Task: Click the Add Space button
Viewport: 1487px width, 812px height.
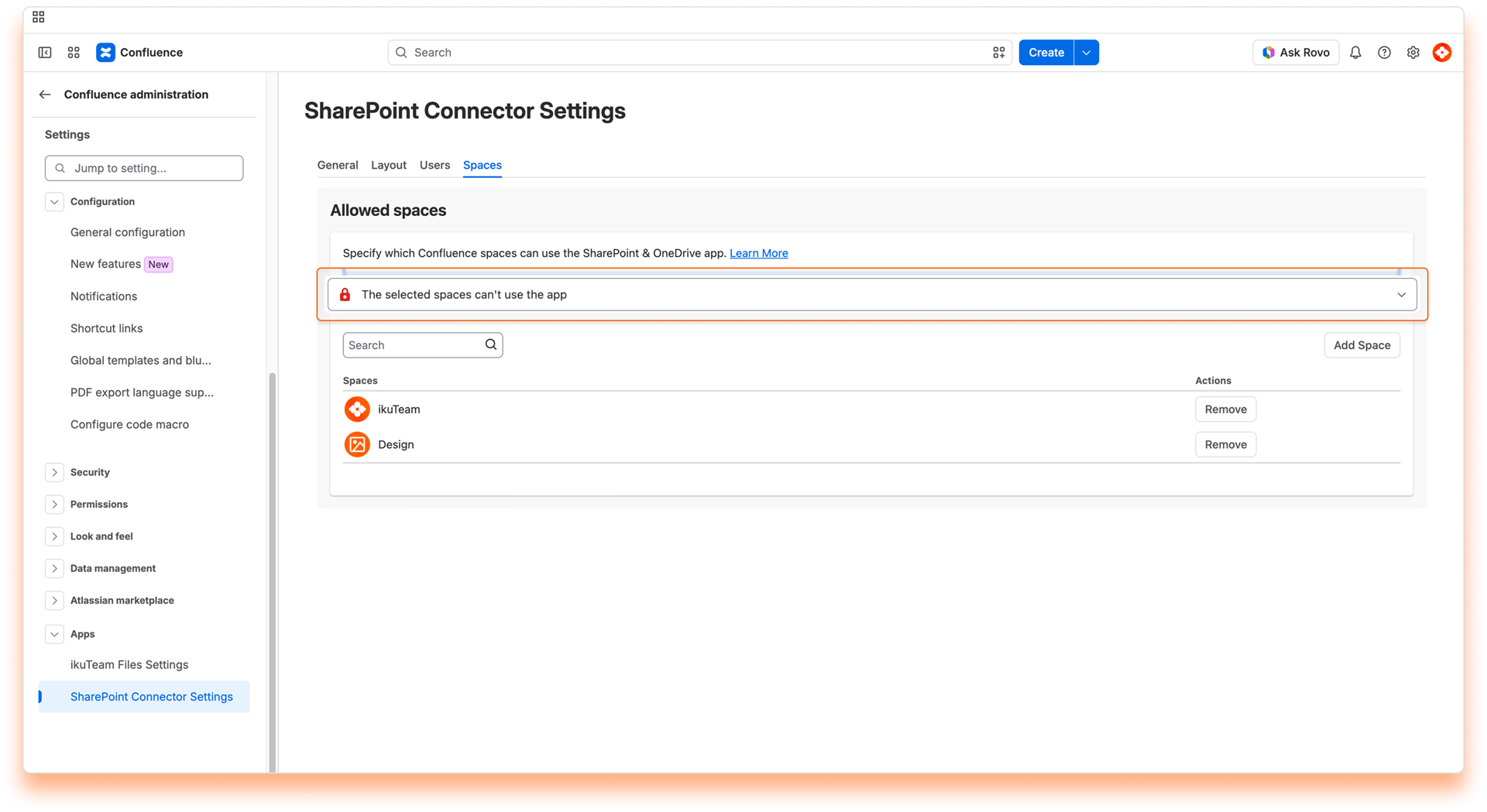Action: (x=1362, y=345)
